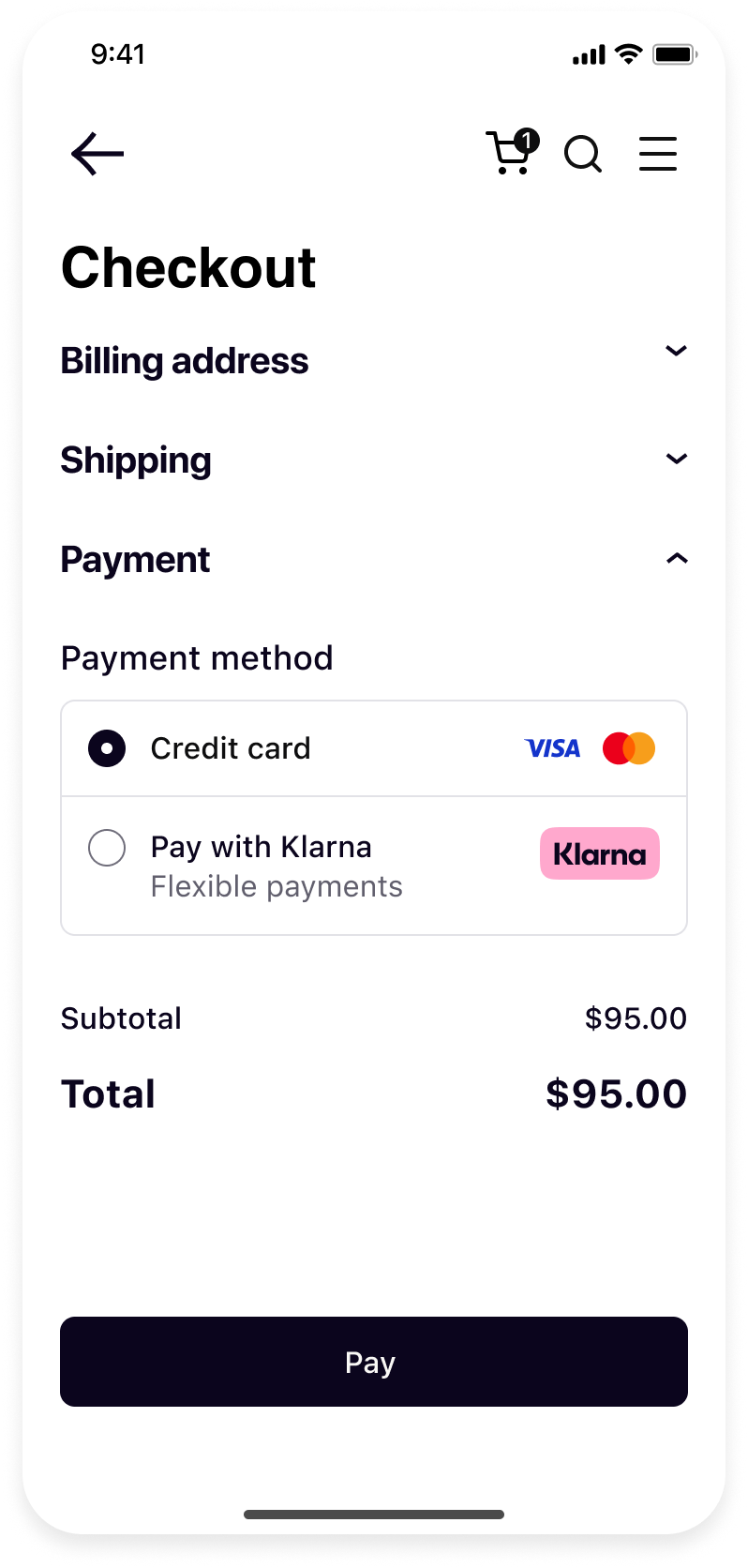The width and height of the screenshot is (748, 1568).
Task: Select the Pay with Klarna radio button
Action: tap(107, 848)
